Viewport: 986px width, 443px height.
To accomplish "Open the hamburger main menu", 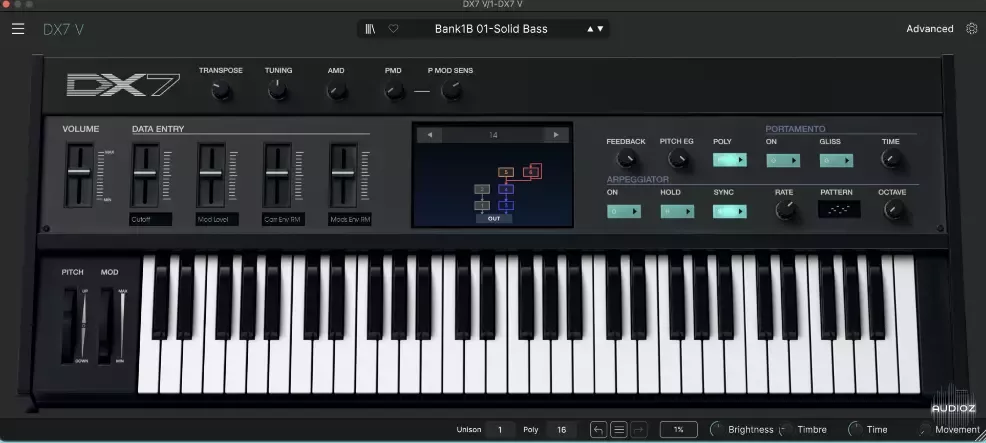I will tap(18, 29).
